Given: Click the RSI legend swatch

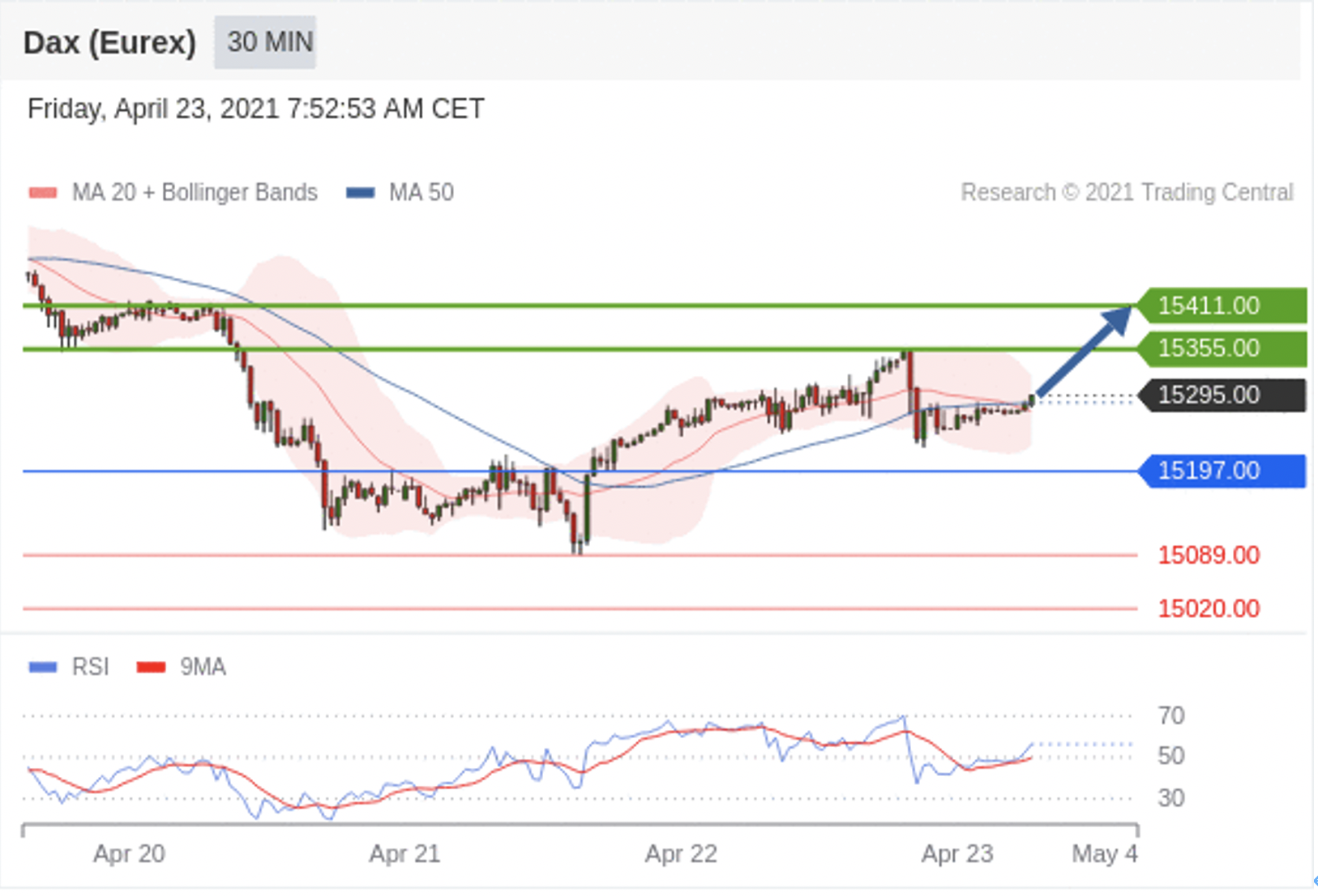Looking at the screenshot, I should pos(43,668).
